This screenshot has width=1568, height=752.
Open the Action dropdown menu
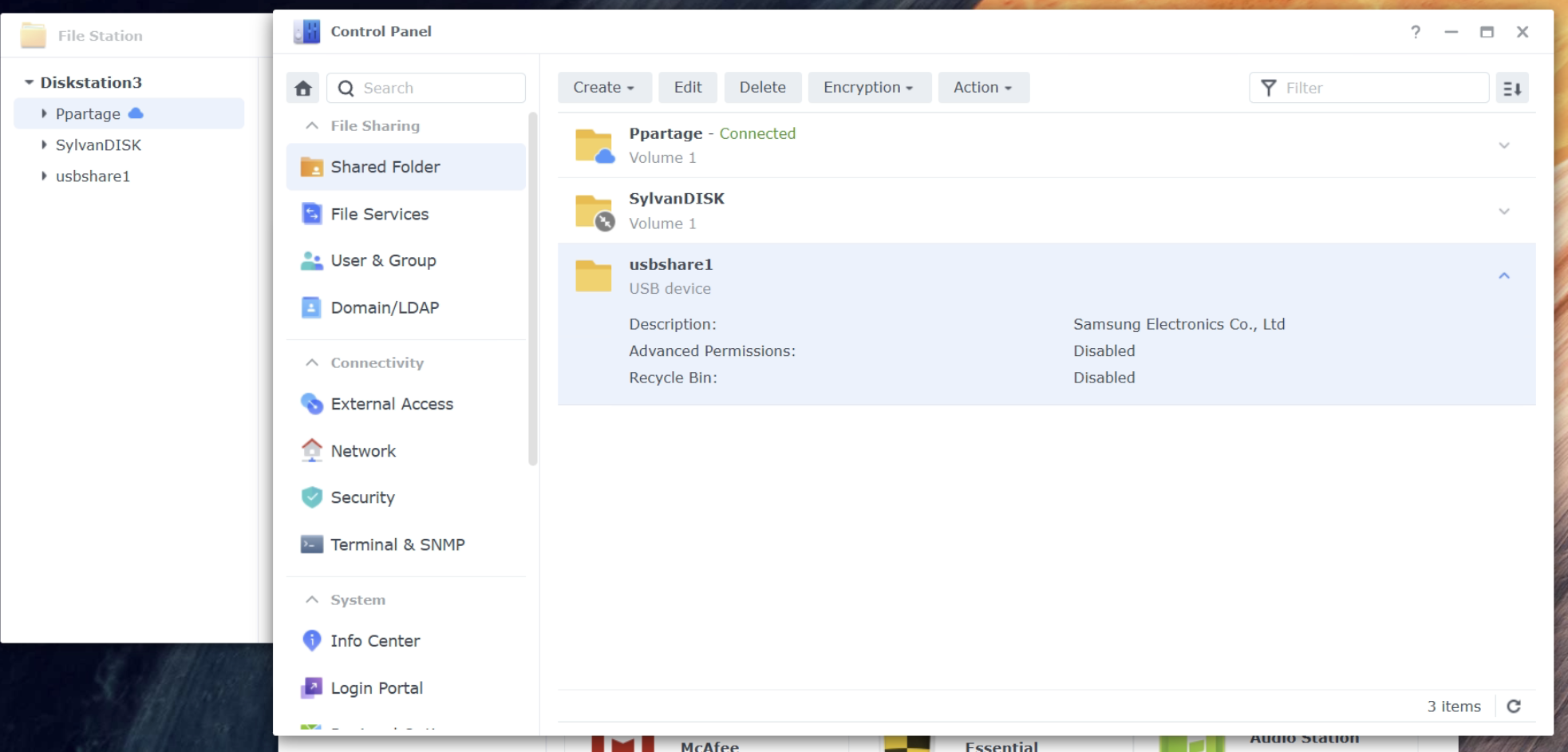click(x=982, y=88)
